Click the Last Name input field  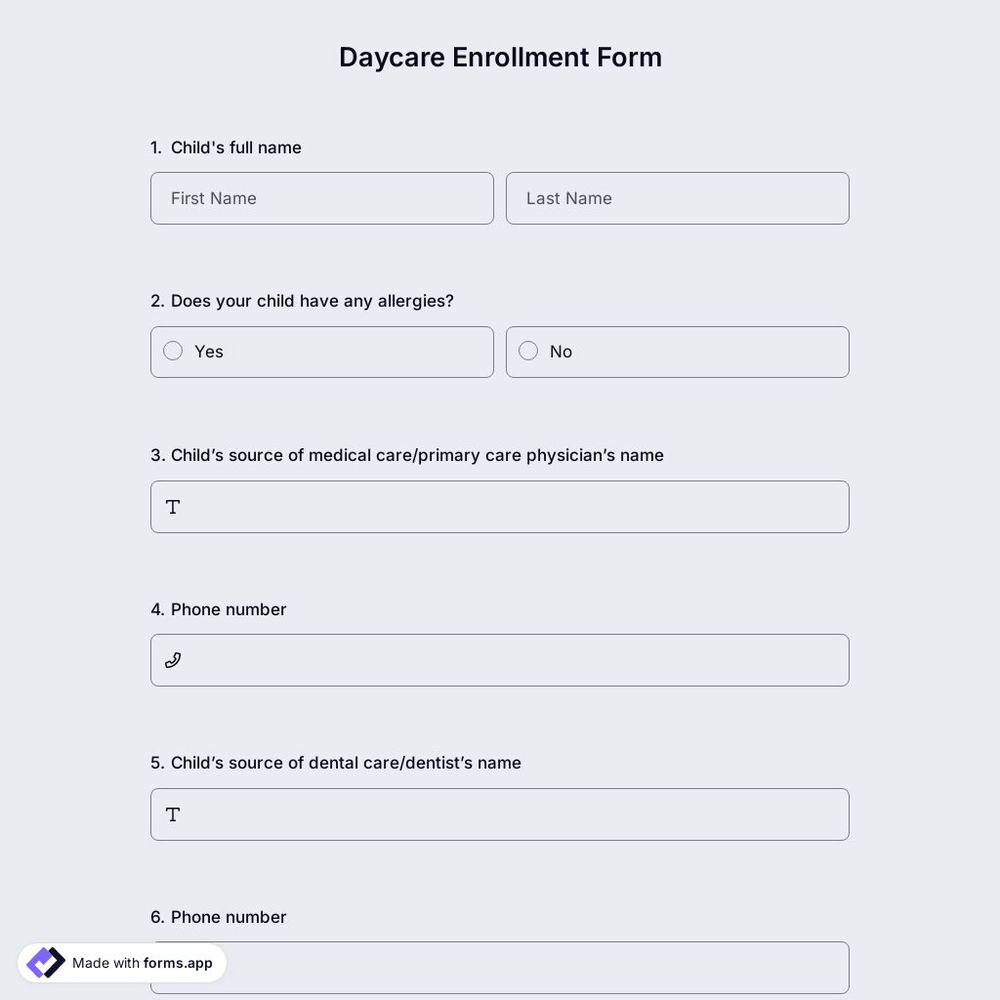677,198
